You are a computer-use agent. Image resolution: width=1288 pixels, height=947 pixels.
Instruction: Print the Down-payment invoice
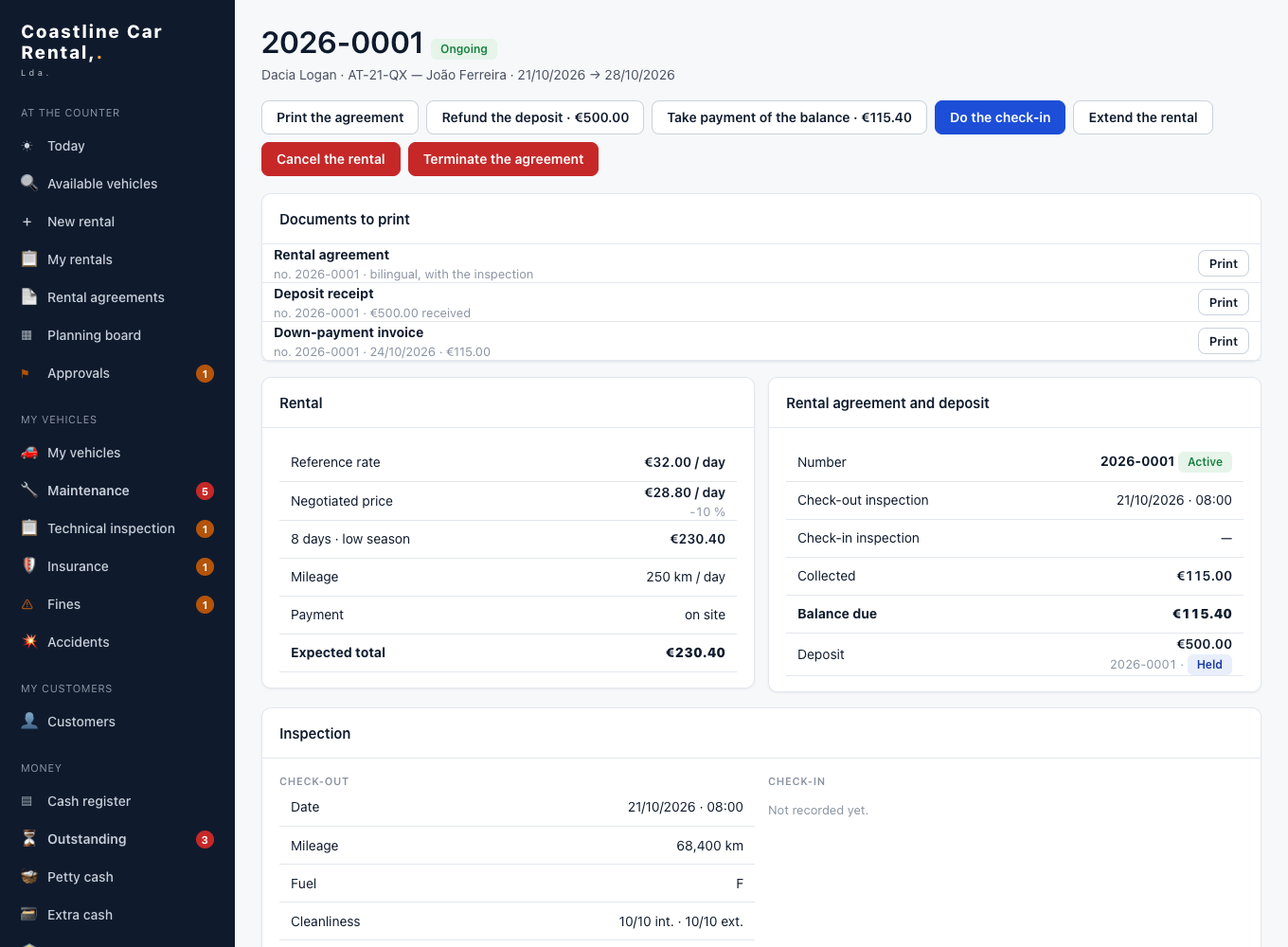click(1224, 341)
